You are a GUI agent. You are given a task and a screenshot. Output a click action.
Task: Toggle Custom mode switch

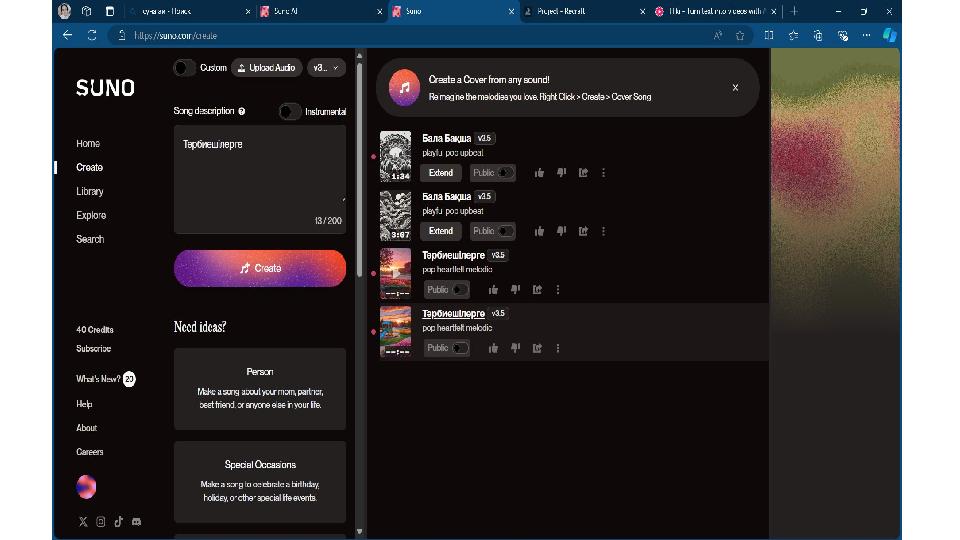(x=184, y=68)
